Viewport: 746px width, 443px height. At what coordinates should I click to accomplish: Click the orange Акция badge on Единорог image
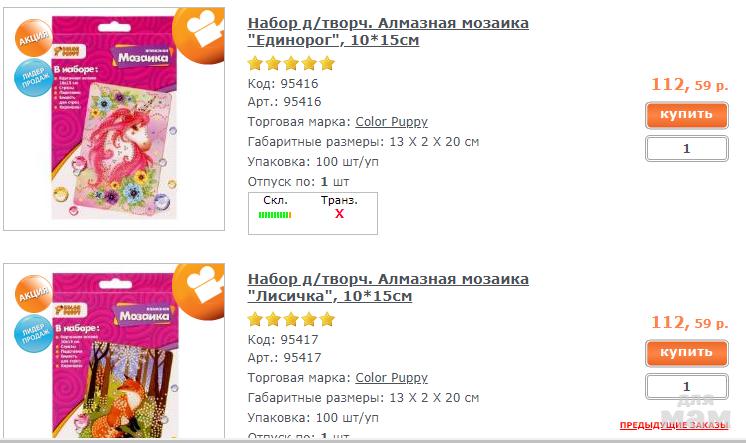[33, 38]
